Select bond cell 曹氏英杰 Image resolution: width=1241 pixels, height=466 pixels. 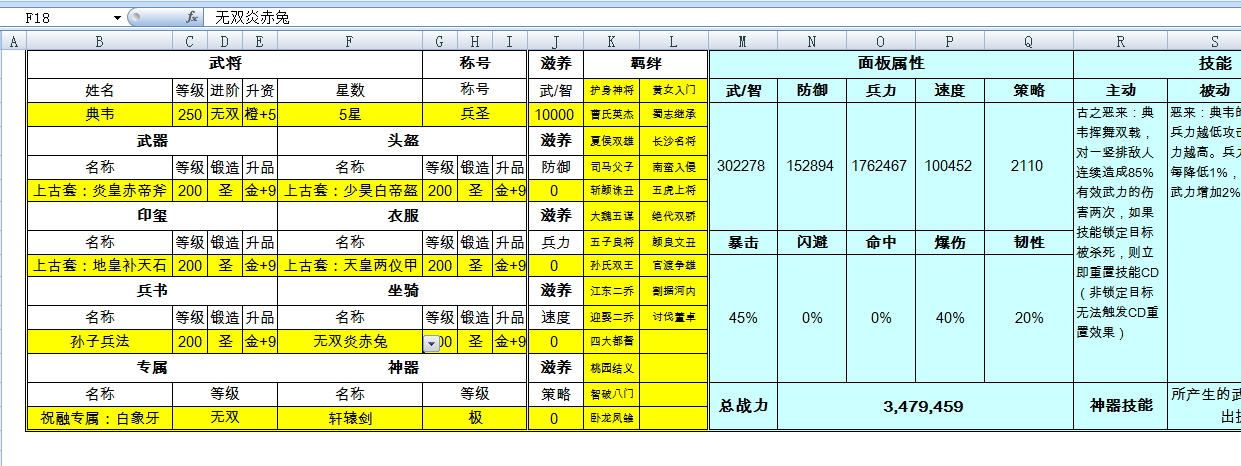pos(612,114)
